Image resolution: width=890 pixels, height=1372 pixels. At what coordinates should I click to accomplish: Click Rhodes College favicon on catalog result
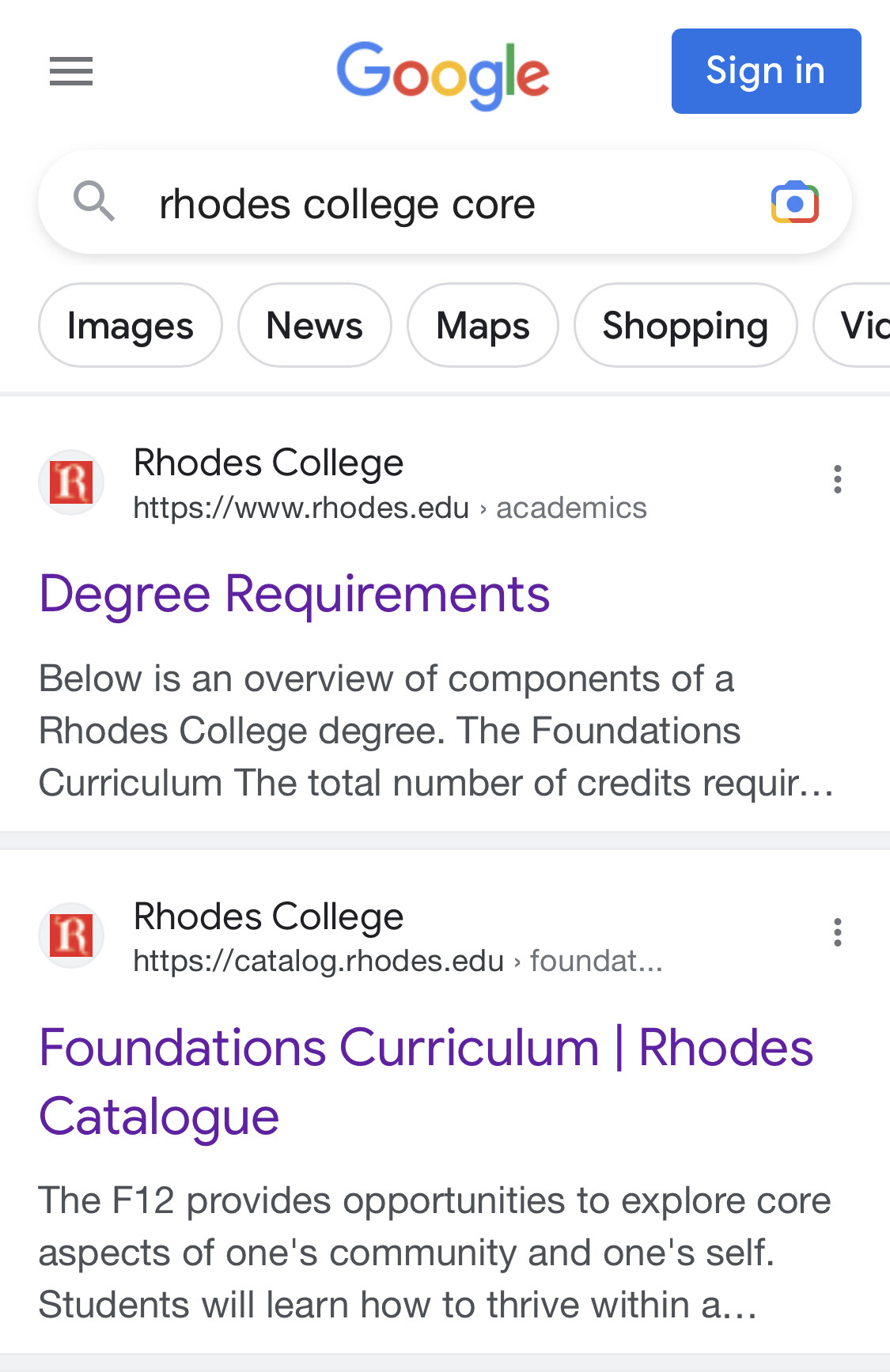pyautogui.click(x=72, y=935)
